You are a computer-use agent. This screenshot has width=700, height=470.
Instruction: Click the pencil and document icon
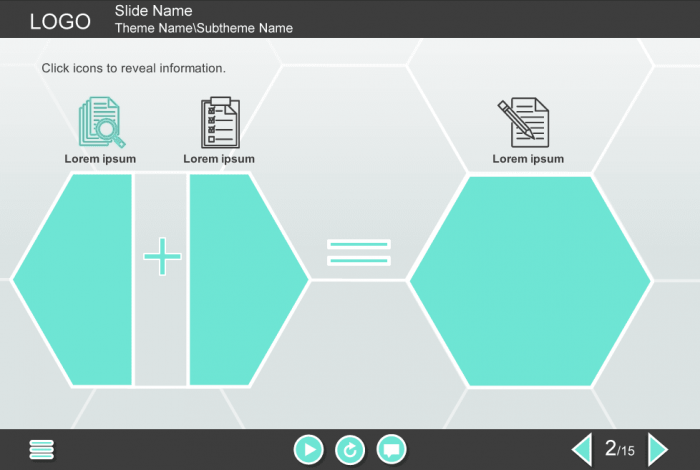[x=523, y=122]
